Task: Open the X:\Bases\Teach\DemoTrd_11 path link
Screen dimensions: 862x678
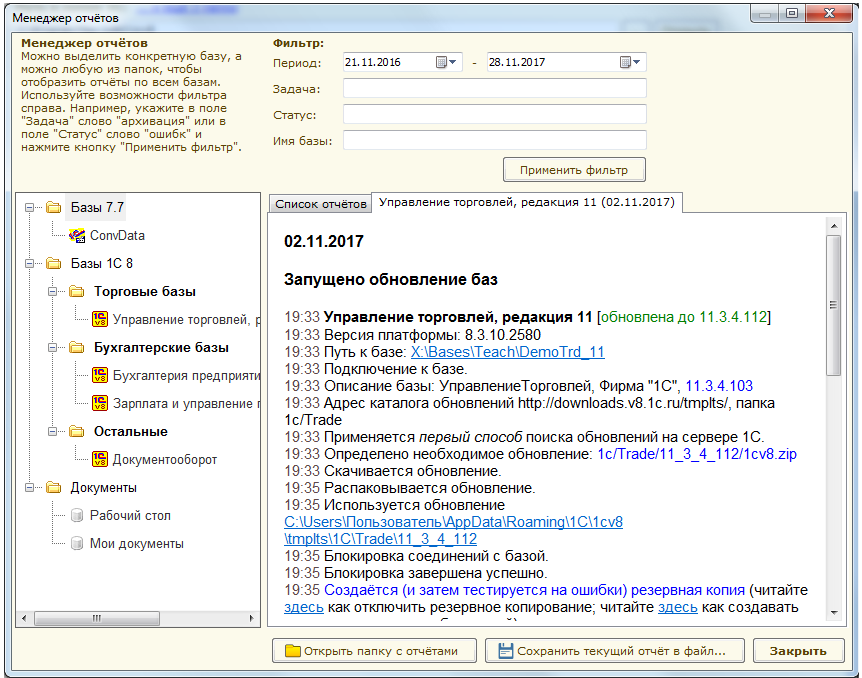Action: (x=507, y=352)
